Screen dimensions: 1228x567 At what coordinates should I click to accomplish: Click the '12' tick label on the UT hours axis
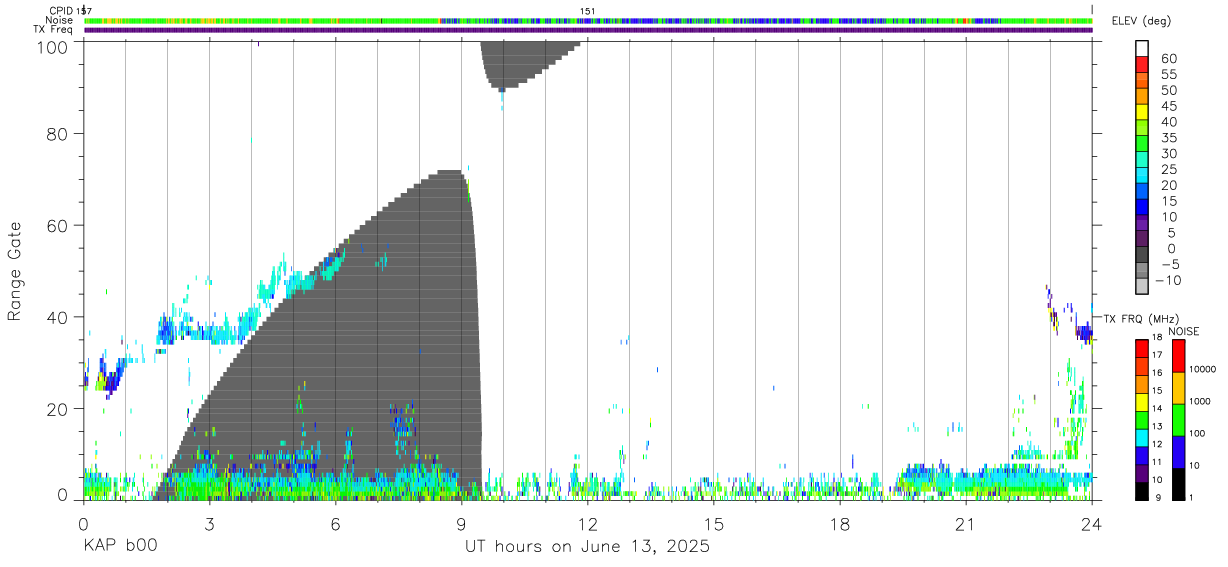tap(587, 524)
